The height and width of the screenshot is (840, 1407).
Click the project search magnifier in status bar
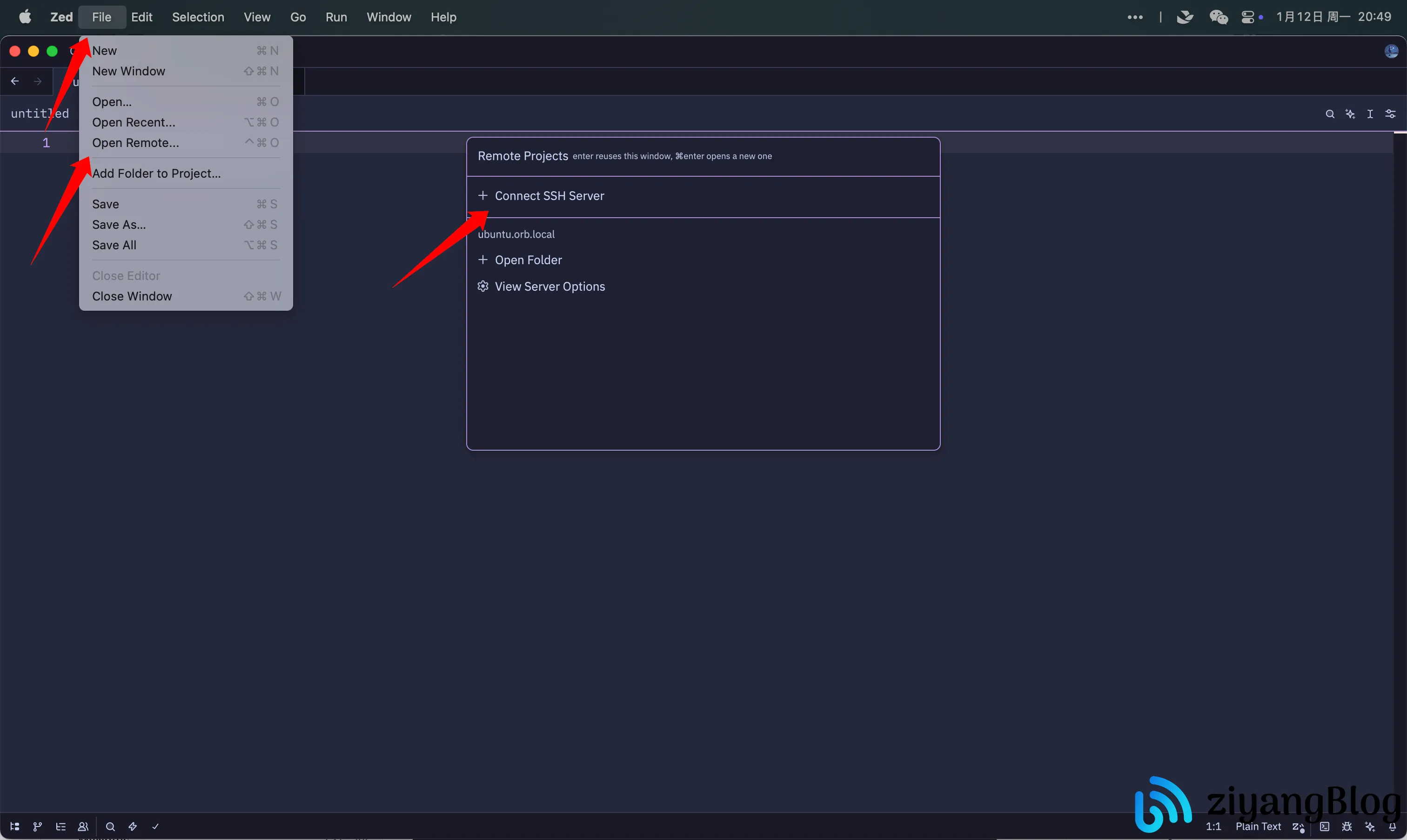110,827
